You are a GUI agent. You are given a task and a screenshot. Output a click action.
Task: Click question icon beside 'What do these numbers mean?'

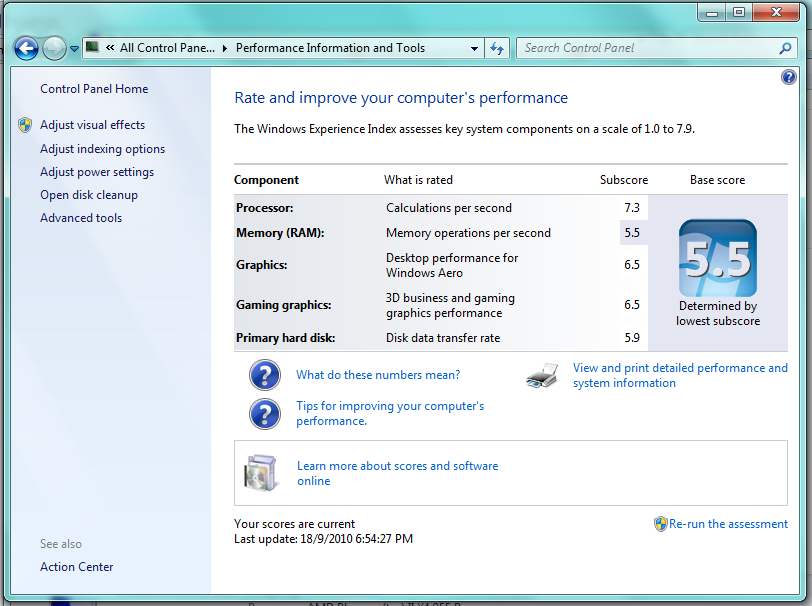click(264, 376)
